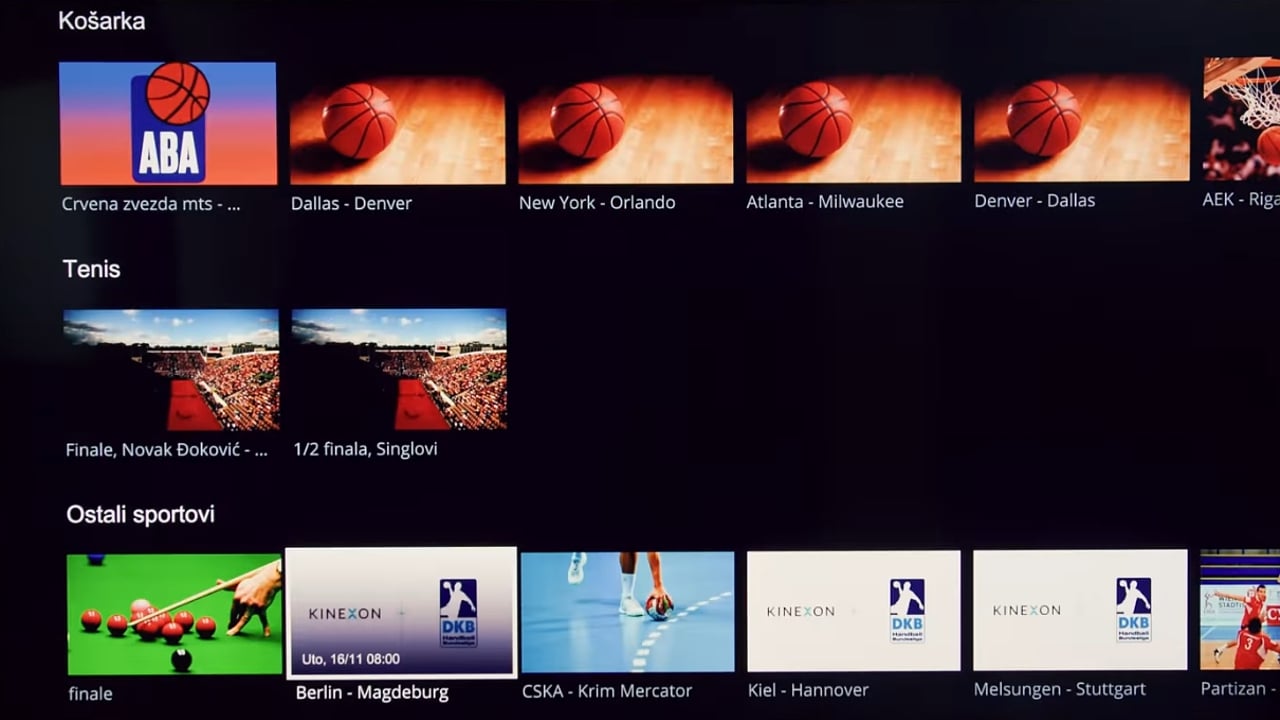
Task: Choose the Kiel - Hannover handball thumbnail image
Action: (x=854, y=611)
